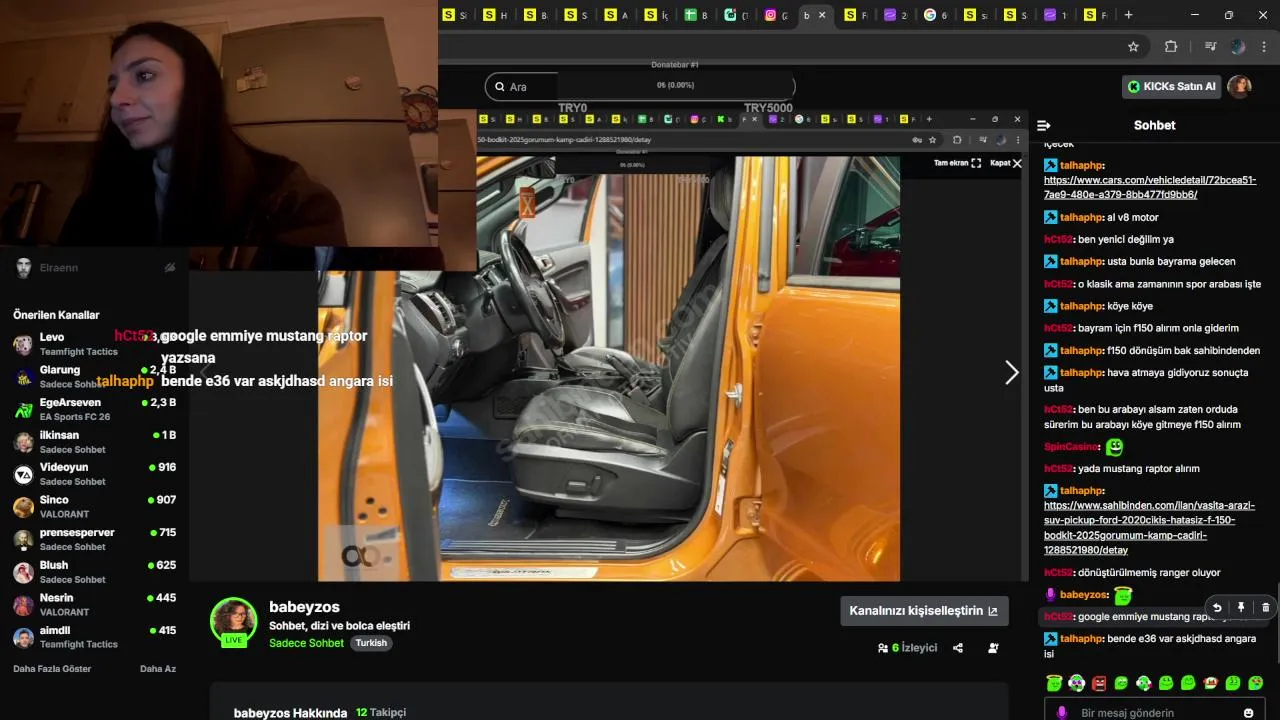1280x720 pixels.
Task: Go to the next car photo arrow
Action: tap(1011, 373)
